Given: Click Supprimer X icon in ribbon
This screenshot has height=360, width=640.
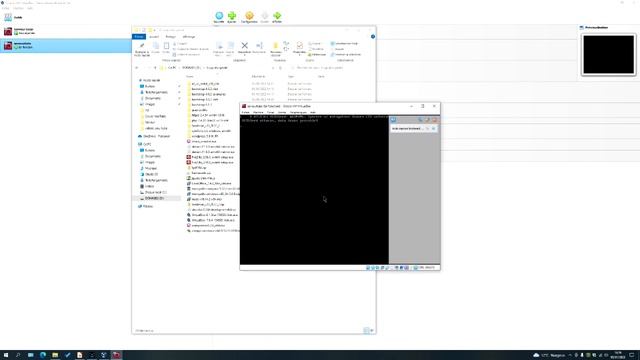Looking at the screenshot, I should [244, 45].
